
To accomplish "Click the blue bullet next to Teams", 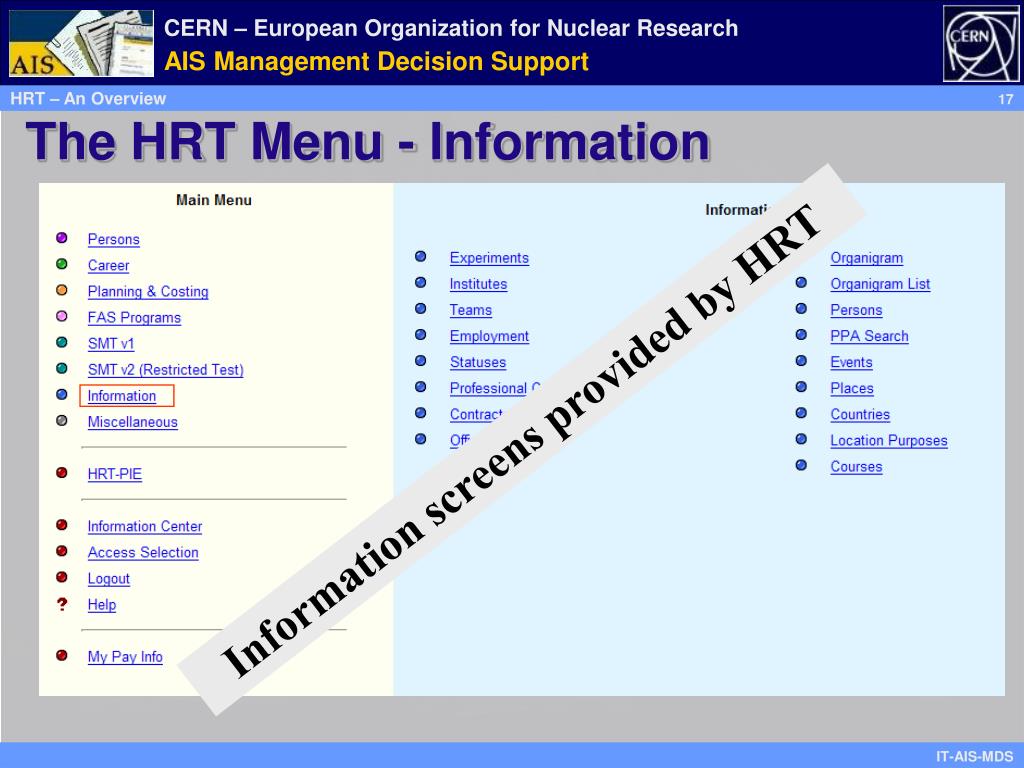I will [421, 308].
